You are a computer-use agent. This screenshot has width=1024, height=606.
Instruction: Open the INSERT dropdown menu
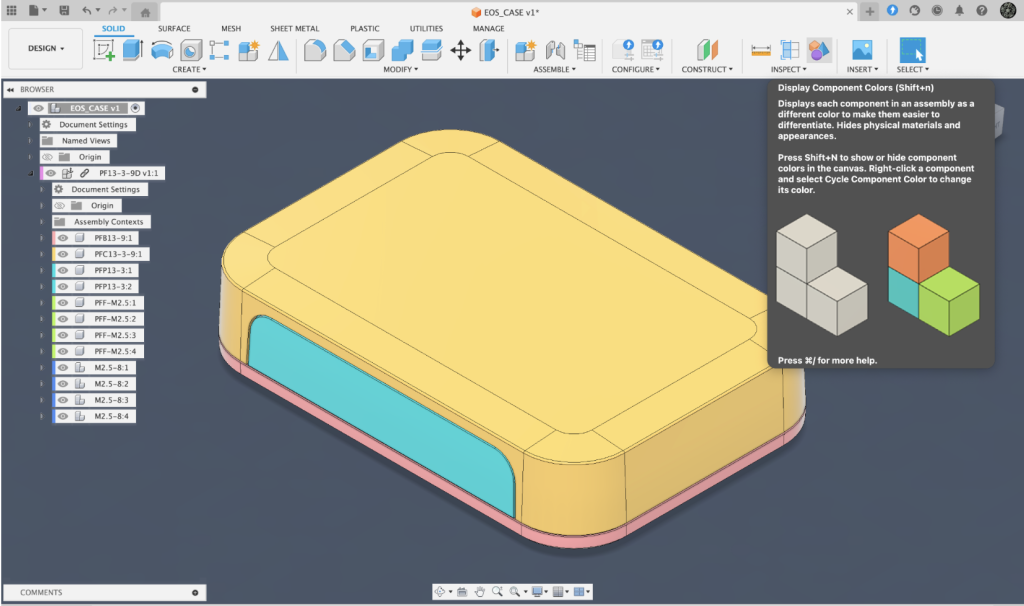[863, 69]
